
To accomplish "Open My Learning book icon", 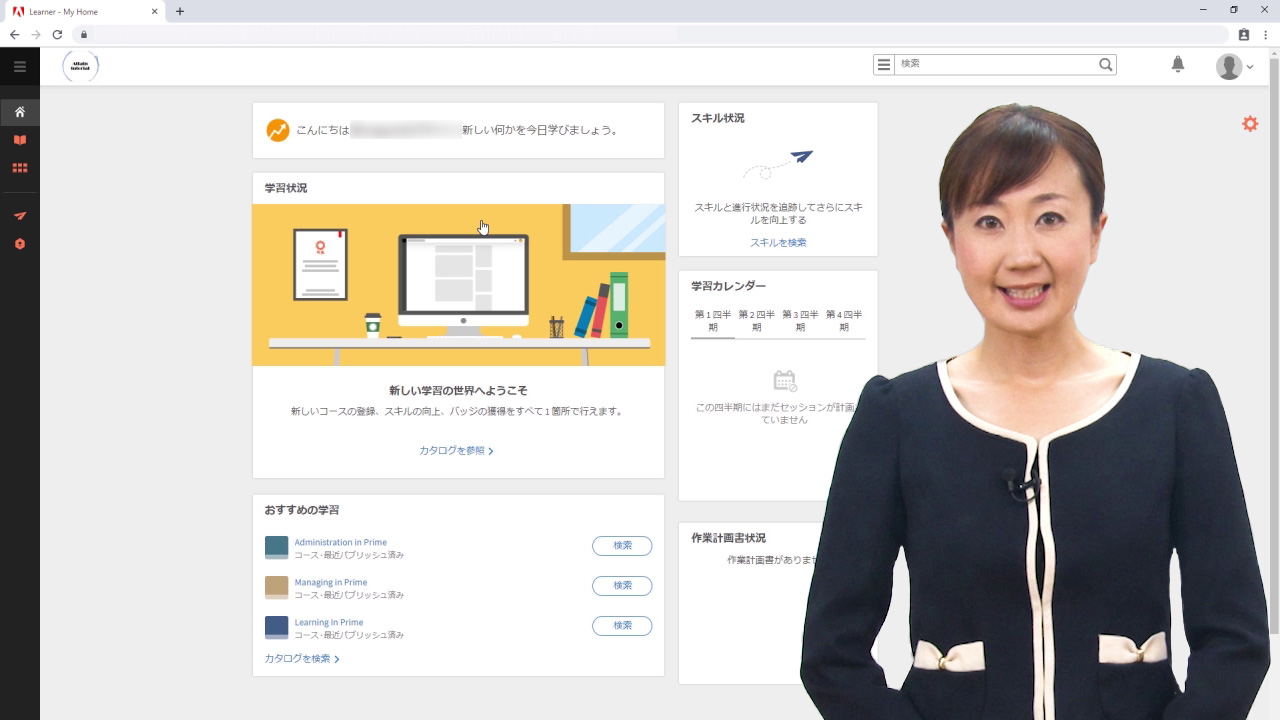I will click(x=20, y=140).
